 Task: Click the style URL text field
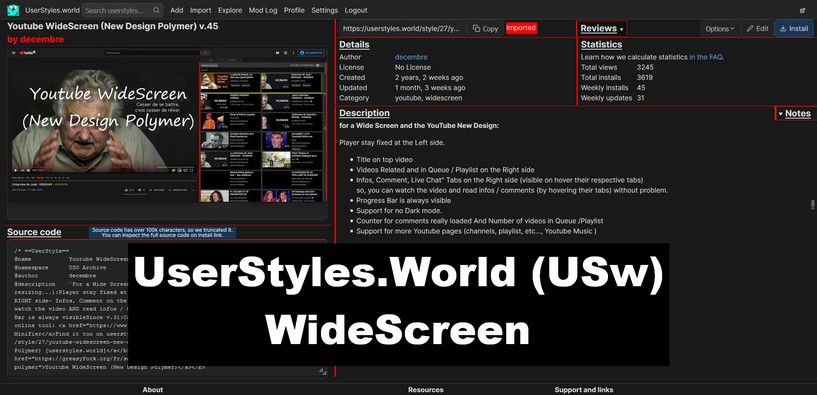[x=403, y=29]
